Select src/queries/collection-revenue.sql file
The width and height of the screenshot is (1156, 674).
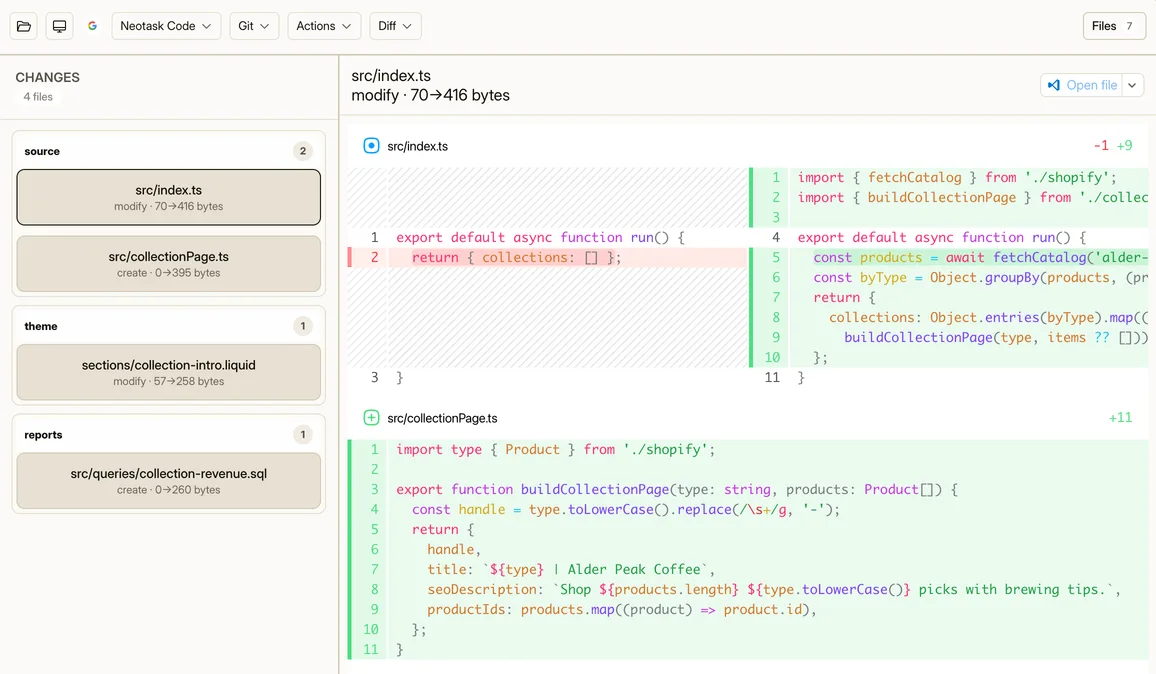point(169,481)
